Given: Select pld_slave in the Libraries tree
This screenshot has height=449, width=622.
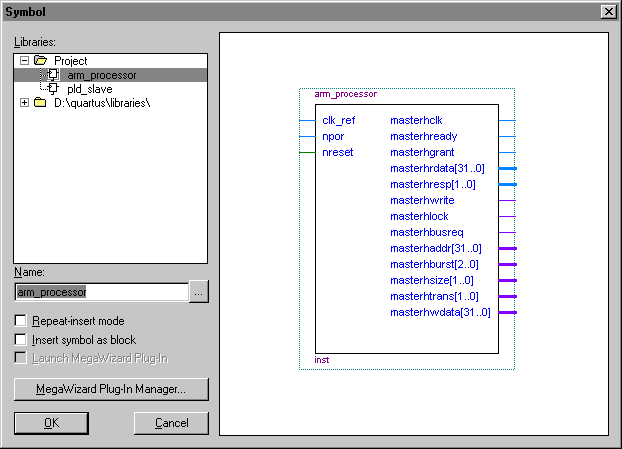Looking at the screenshot, I should (x=89, y=89).
